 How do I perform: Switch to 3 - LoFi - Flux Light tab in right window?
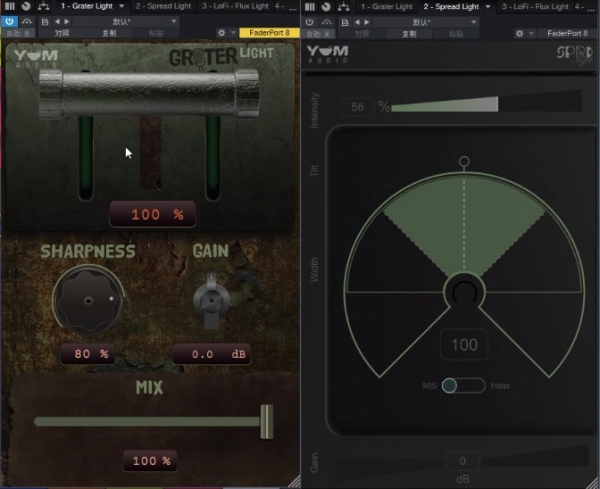535,7
